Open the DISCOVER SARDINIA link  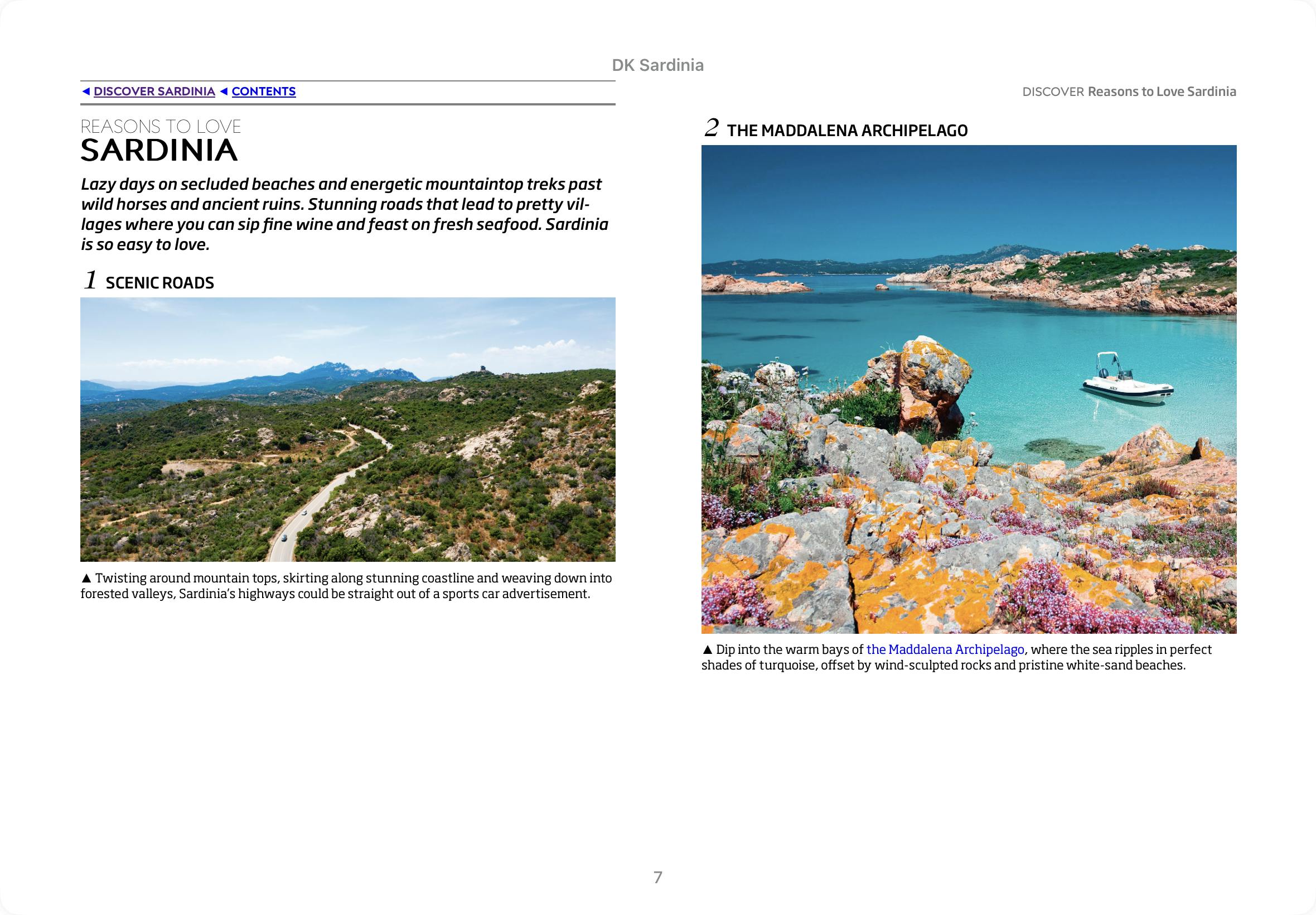pyautogui.click(x=154, y=92)
